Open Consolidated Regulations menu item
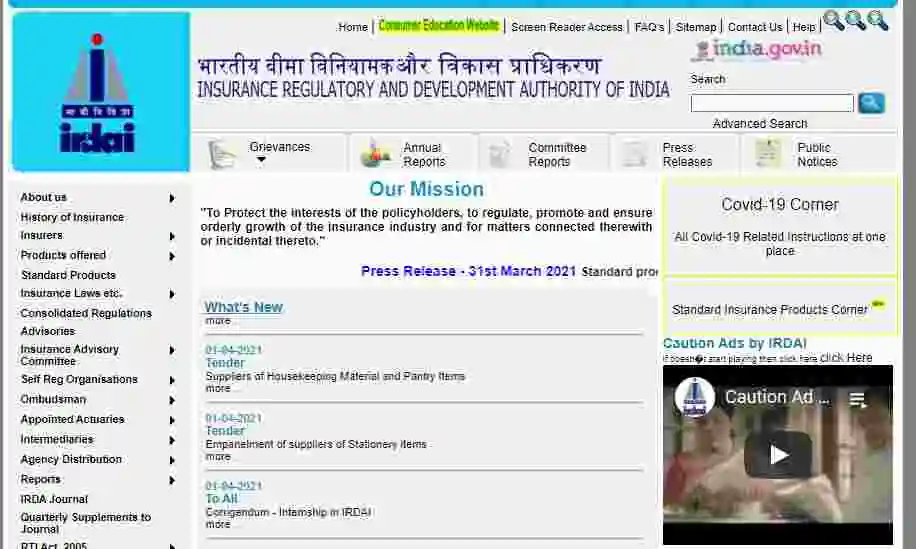916x549 pixels. click(x=86, y=314)
